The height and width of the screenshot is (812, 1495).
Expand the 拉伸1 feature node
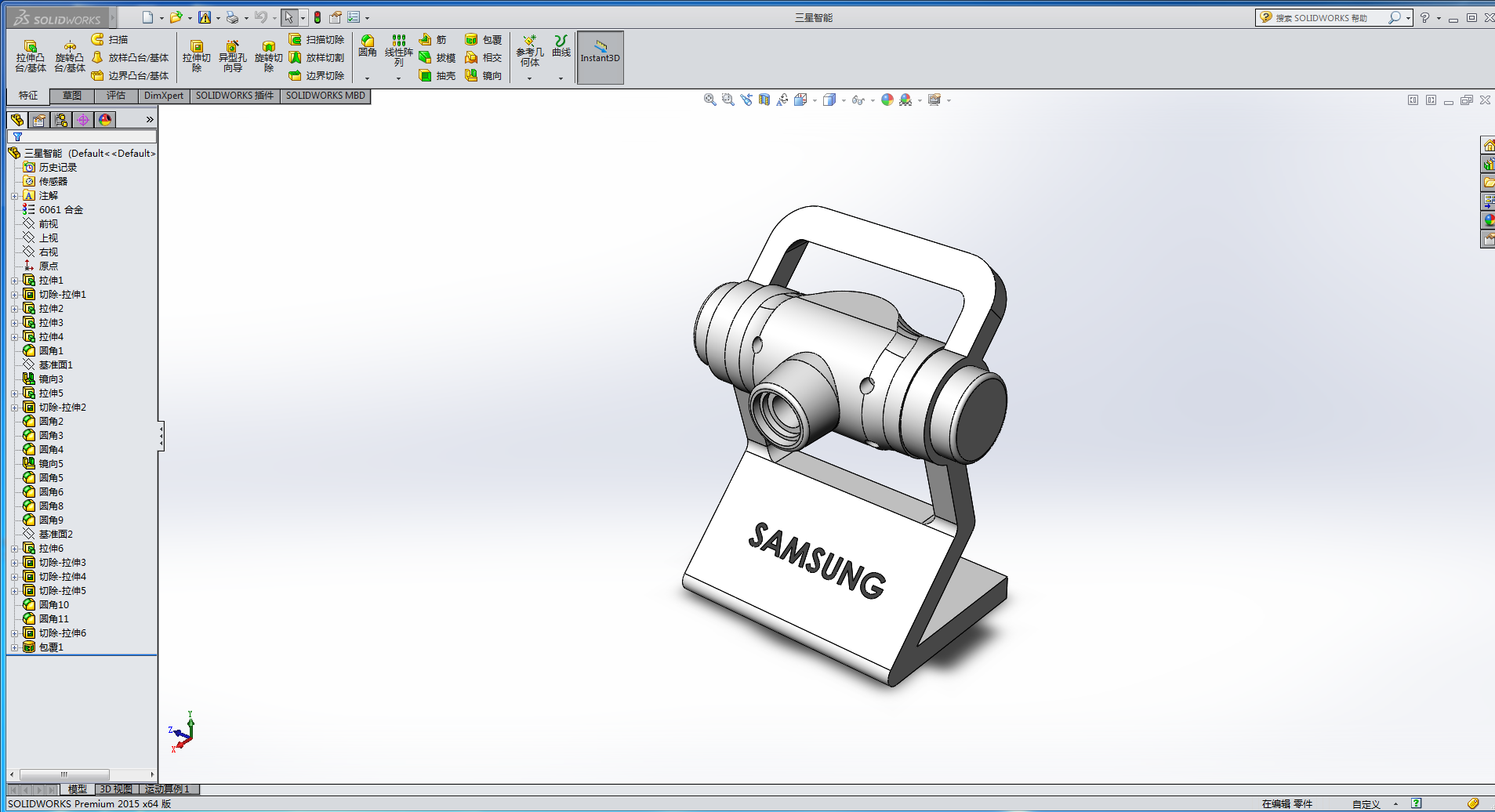(x=14, y=281)
